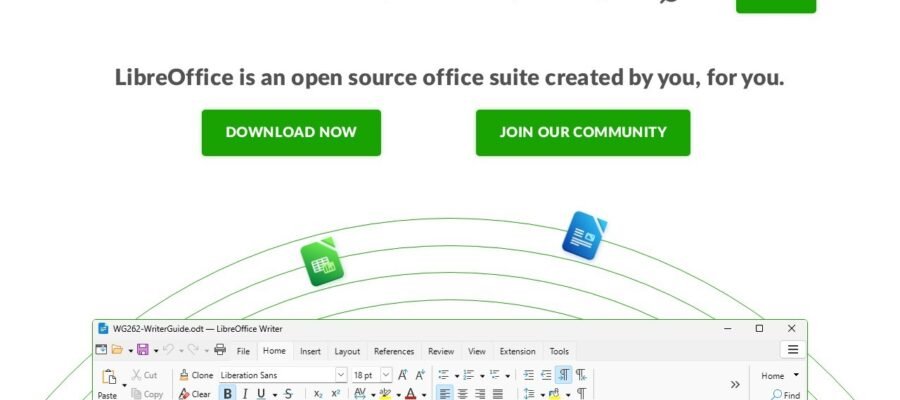Image resolution: width=900 pixels, height=400 pixels.
Task: Toggle Align left
Action: (445, 394)
